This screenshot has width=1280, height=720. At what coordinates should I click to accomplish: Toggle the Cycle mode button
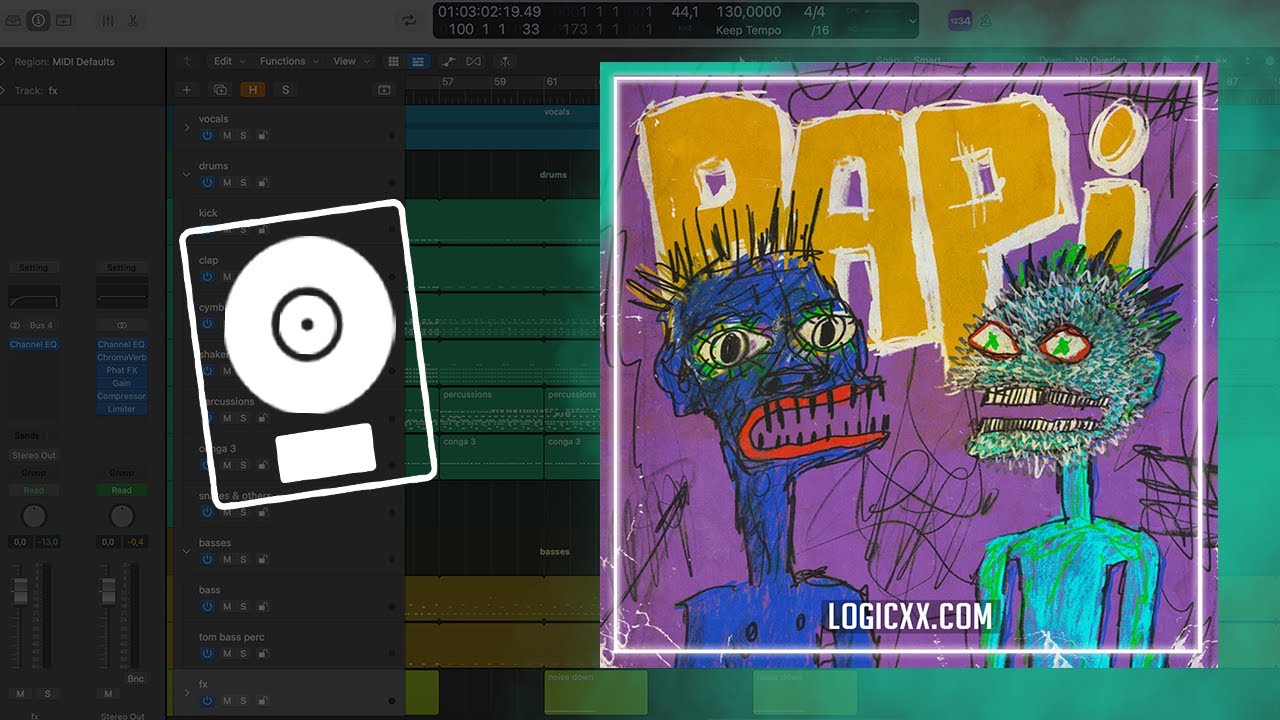408,20
